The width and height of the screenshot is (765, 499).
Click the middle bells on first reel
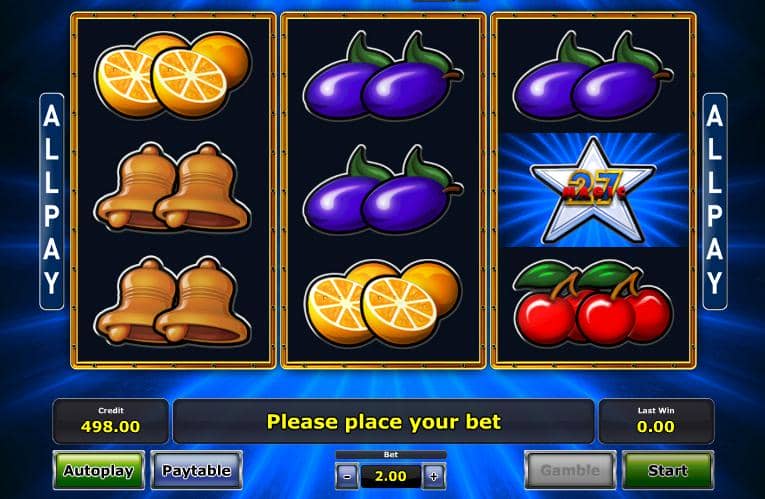coord(172,187)
